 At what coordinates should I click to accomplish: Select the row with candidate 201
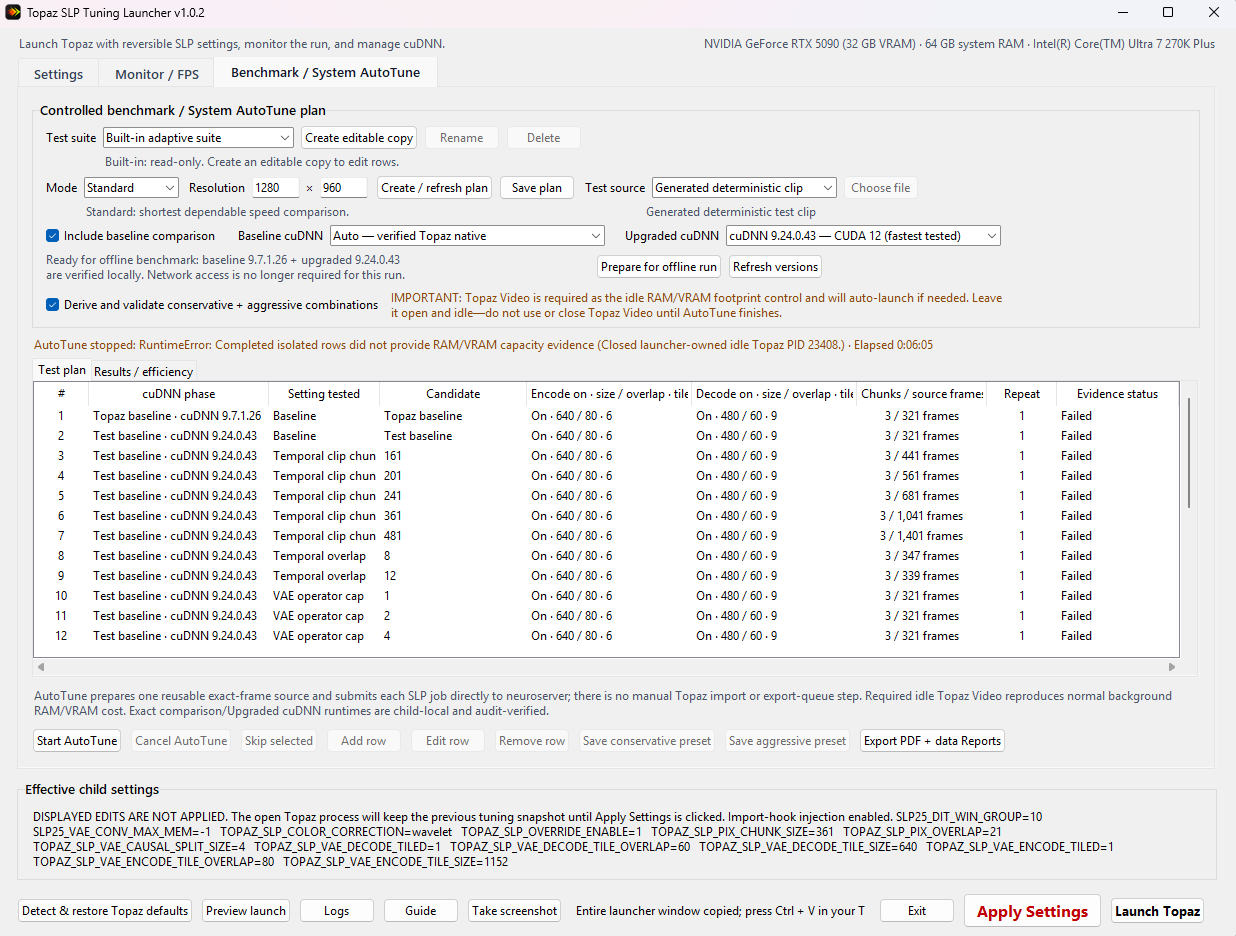[607, 476]
